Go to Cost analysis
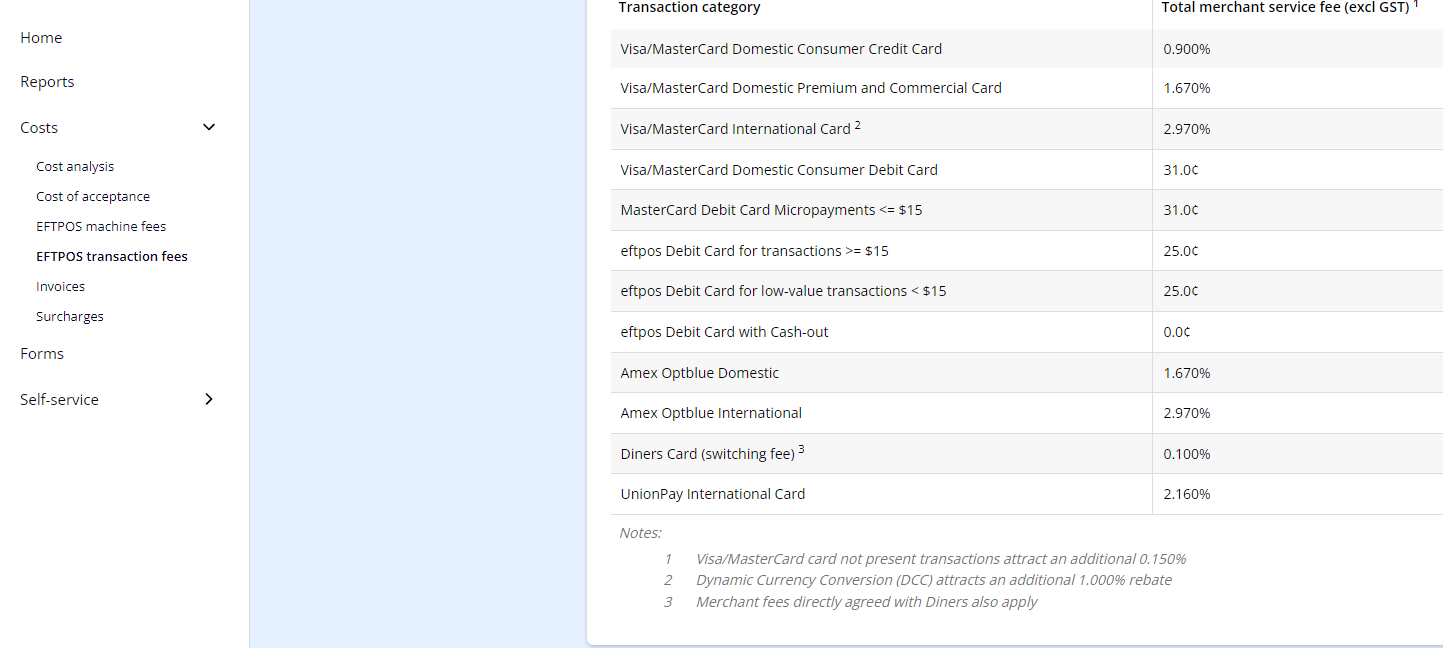Viewport: 1443px width, 648px height. pos(75,167)
